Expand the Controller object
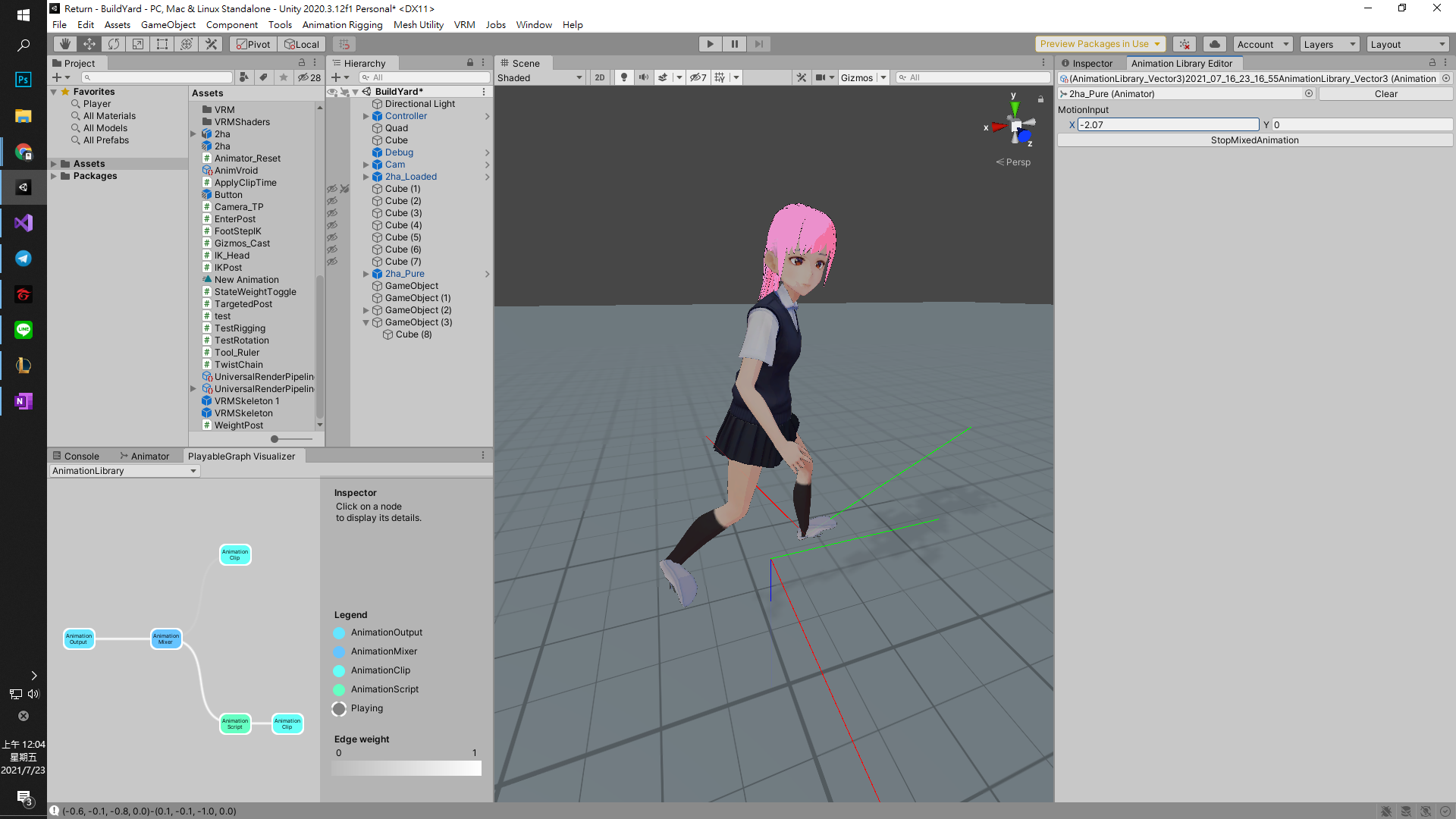 pos(366,116)
